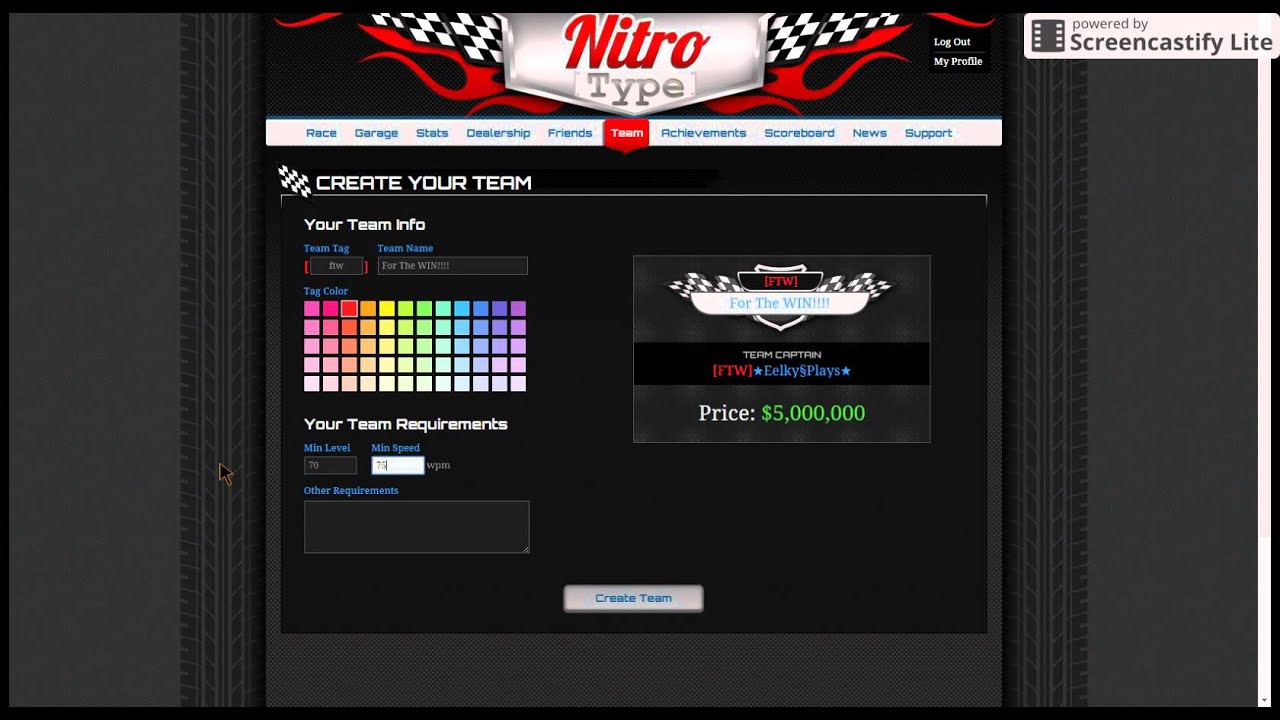Screen dimensions: 1280x720
Task: Select the yellow-green lime swatch in top row
Action: click(405, 309)
